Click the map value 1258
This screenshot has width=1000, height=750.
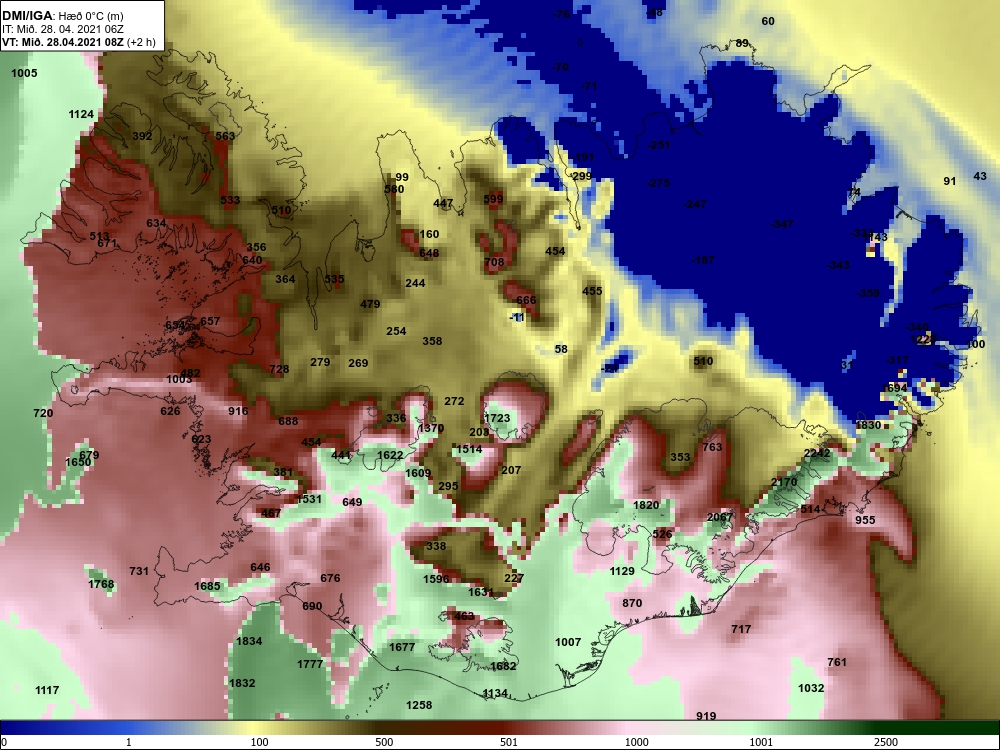click(419, 705)
